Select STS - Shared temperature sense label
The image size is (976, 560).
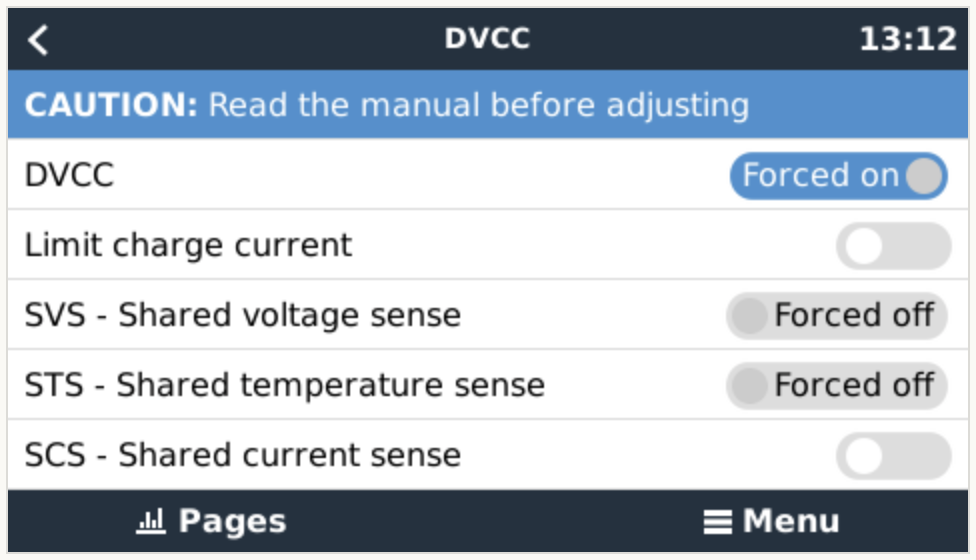click(x=284, y=386)
